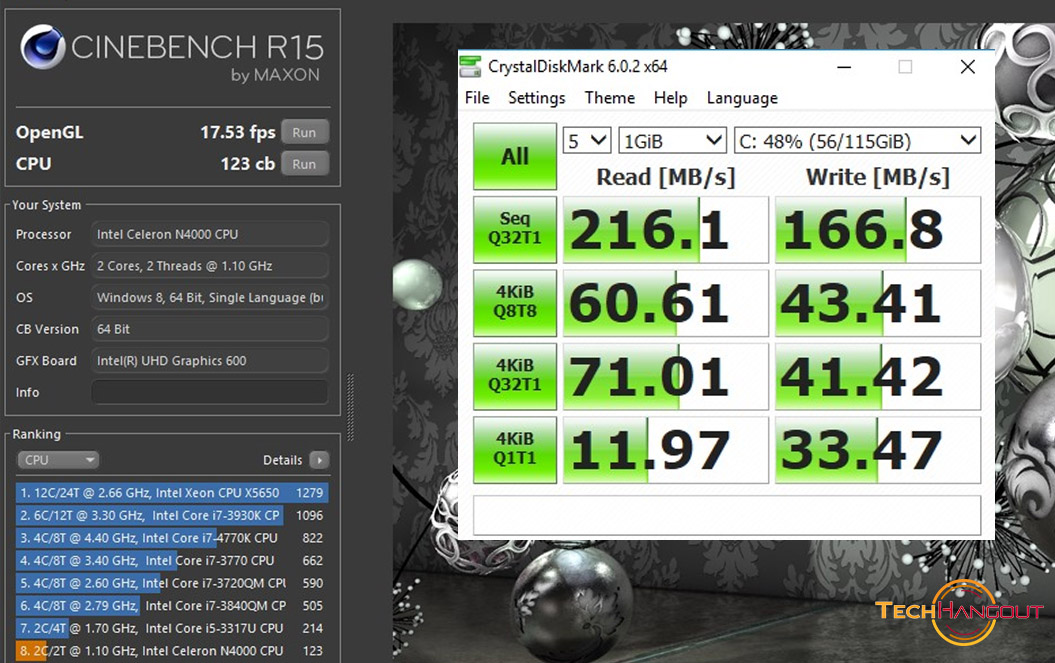The image size is (1055, 663).
Task: Click the Processor field in Cinebench
Action: pyautogui.click(x=210, y=234)
